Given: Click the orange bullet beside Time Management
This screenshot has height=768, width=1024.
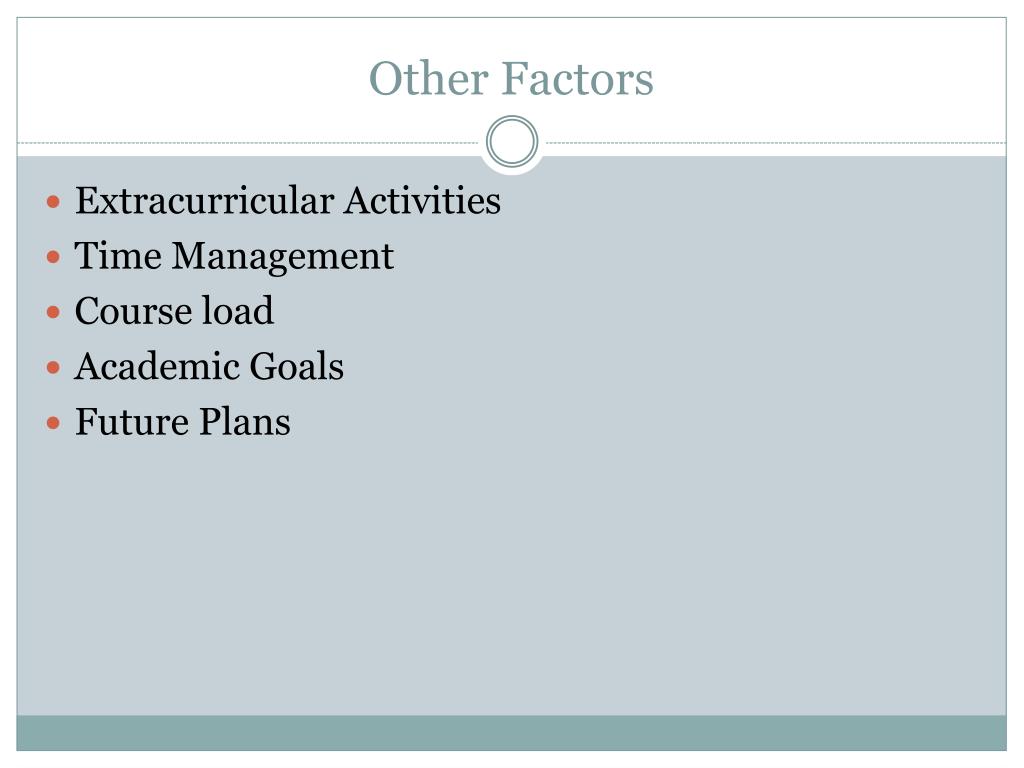Looking at the screenshot, I should click(54, 257).
